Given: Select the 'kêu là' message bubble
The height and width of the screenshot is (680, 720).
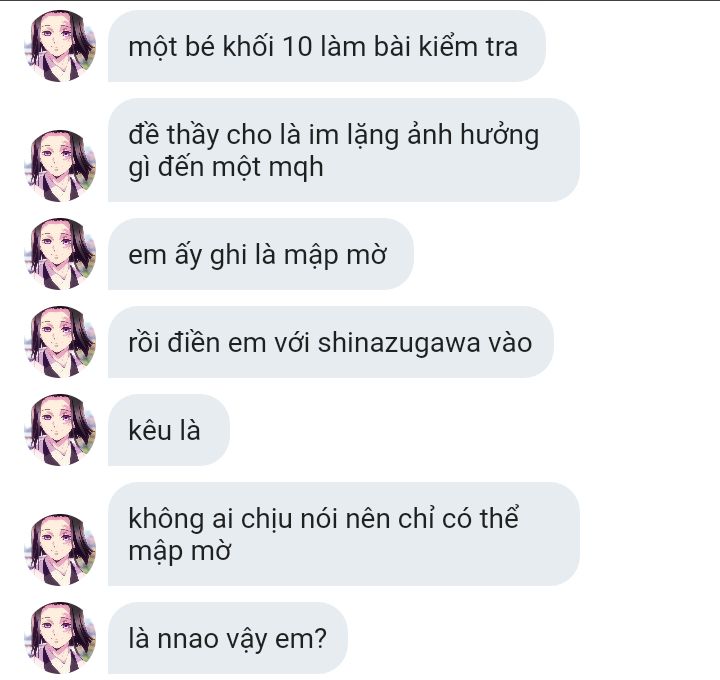Looking at the screenshot, I should pyautogui.click(x=169, y=430).
